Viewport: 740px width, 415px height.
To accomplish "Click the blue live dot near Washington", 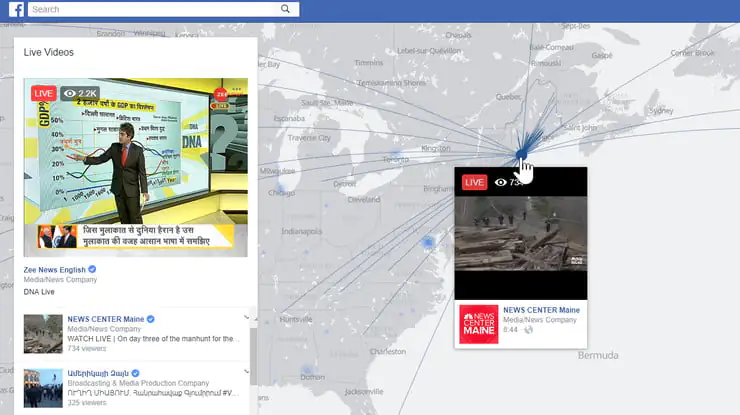I will pos(428,243).
